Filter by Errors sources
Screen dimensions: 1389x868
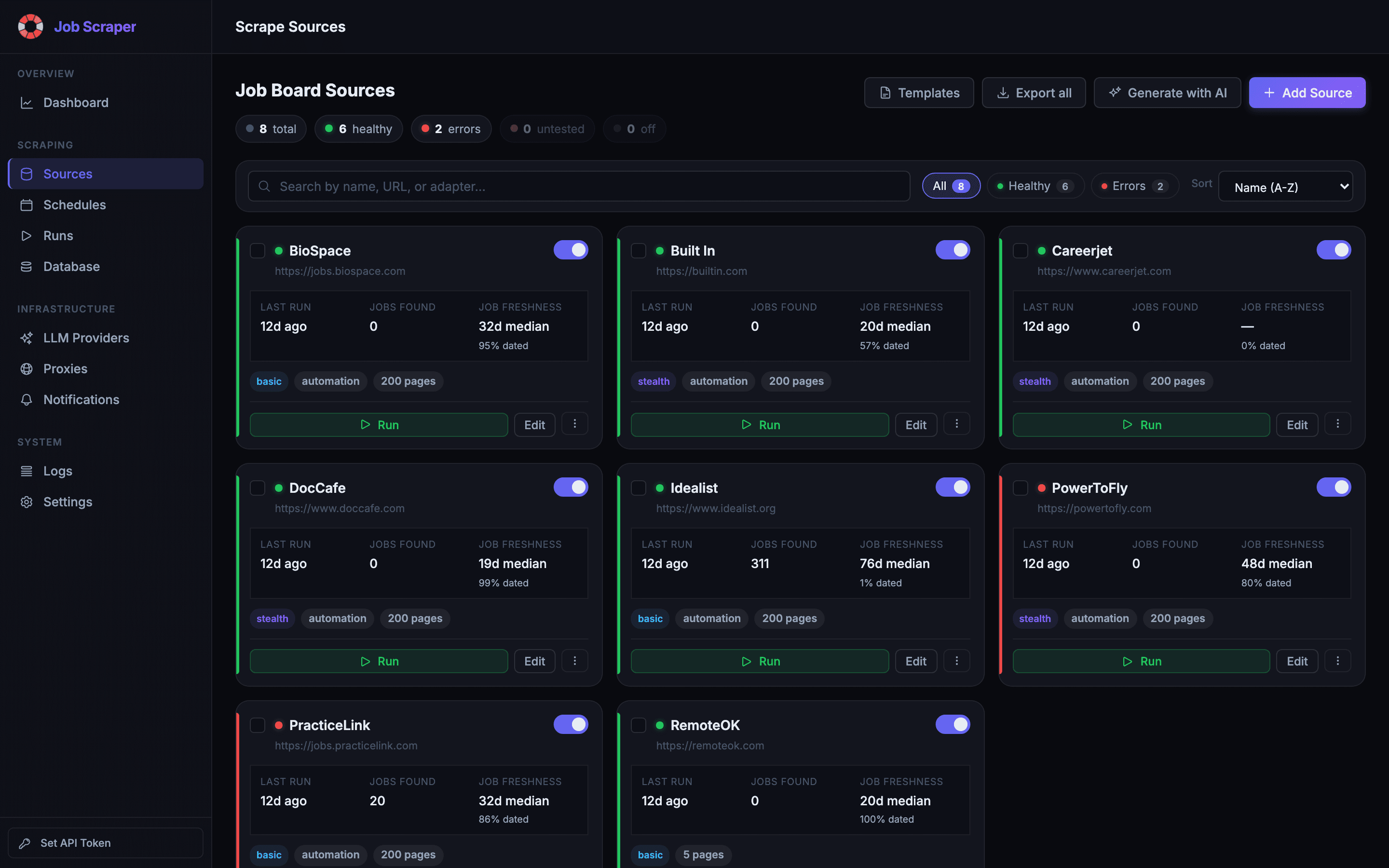click(1135, 186)
